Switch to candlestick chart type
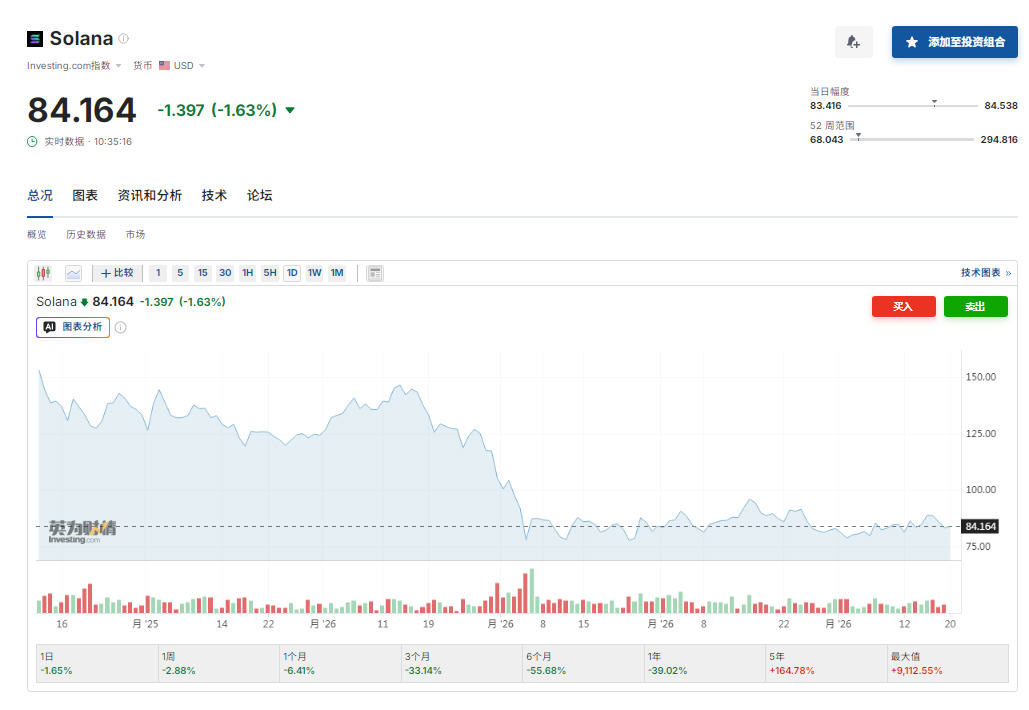1029x710 pixels. (43, 273)
